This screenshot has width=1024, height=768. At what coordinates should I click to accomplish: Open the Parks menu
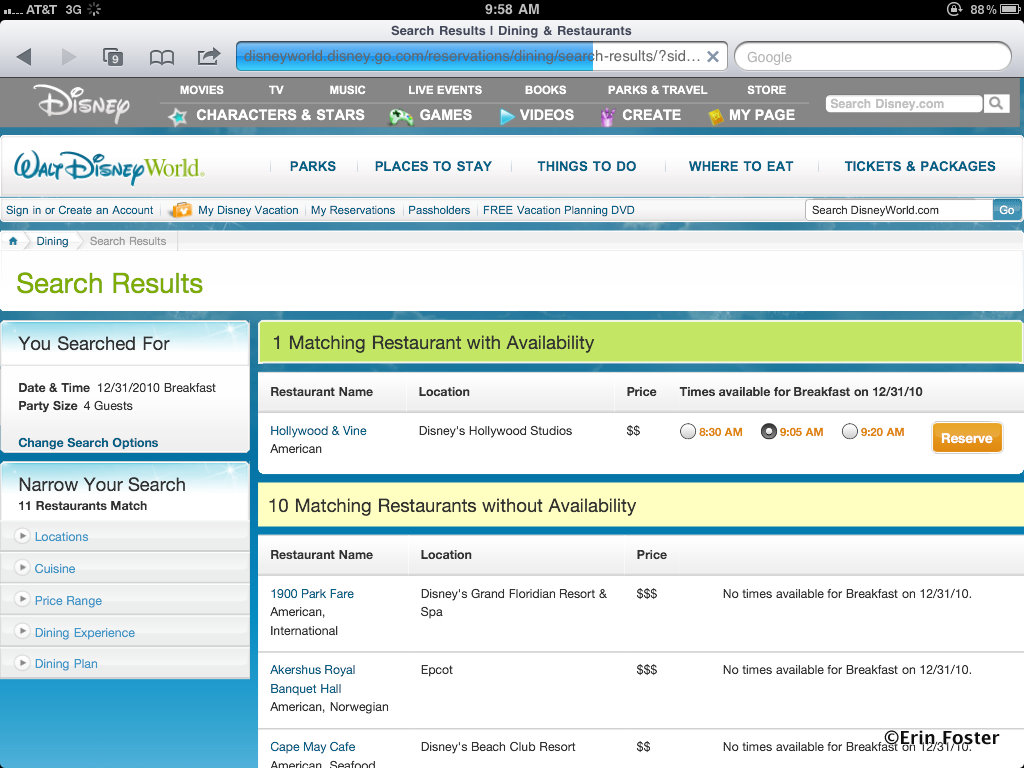click(312, 166)
